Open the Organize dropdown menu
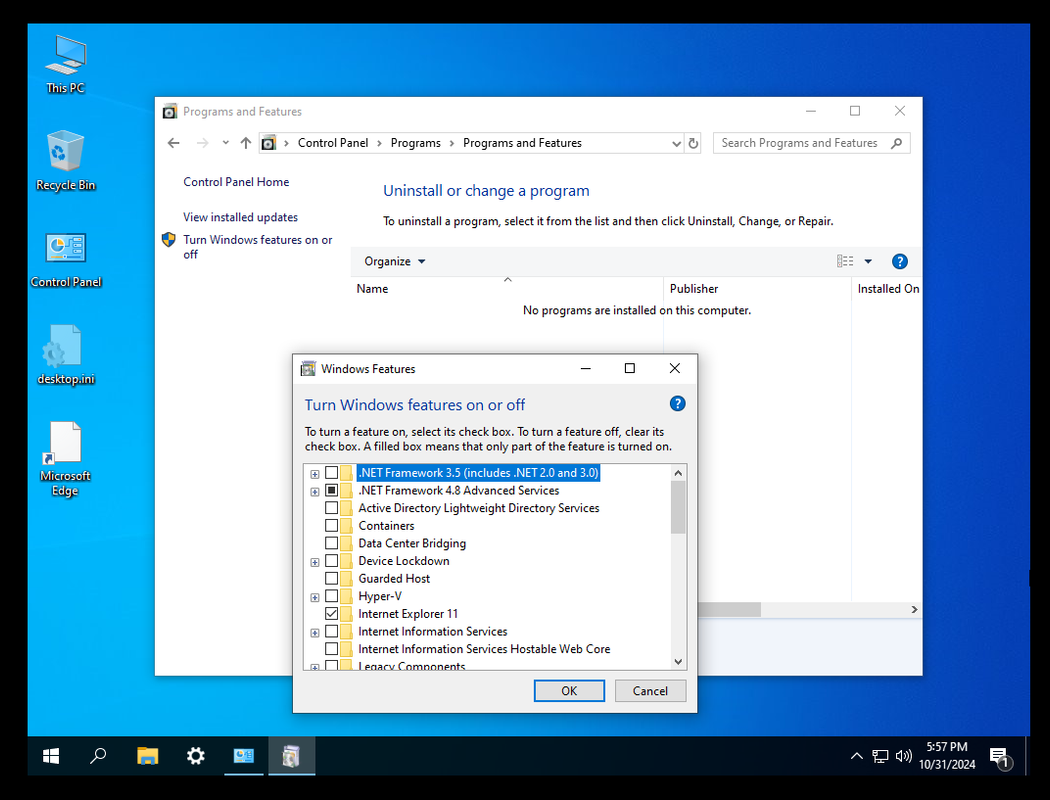1050x800 pixels. coord(394,261)
